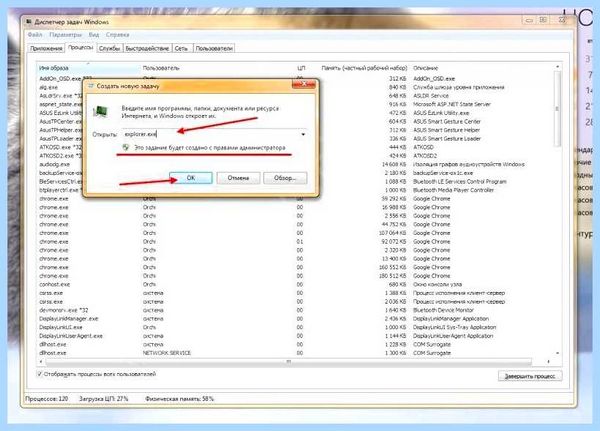600x431 pixels.
Task: Click the Окно консоли узла description
Action: point(437,284)
